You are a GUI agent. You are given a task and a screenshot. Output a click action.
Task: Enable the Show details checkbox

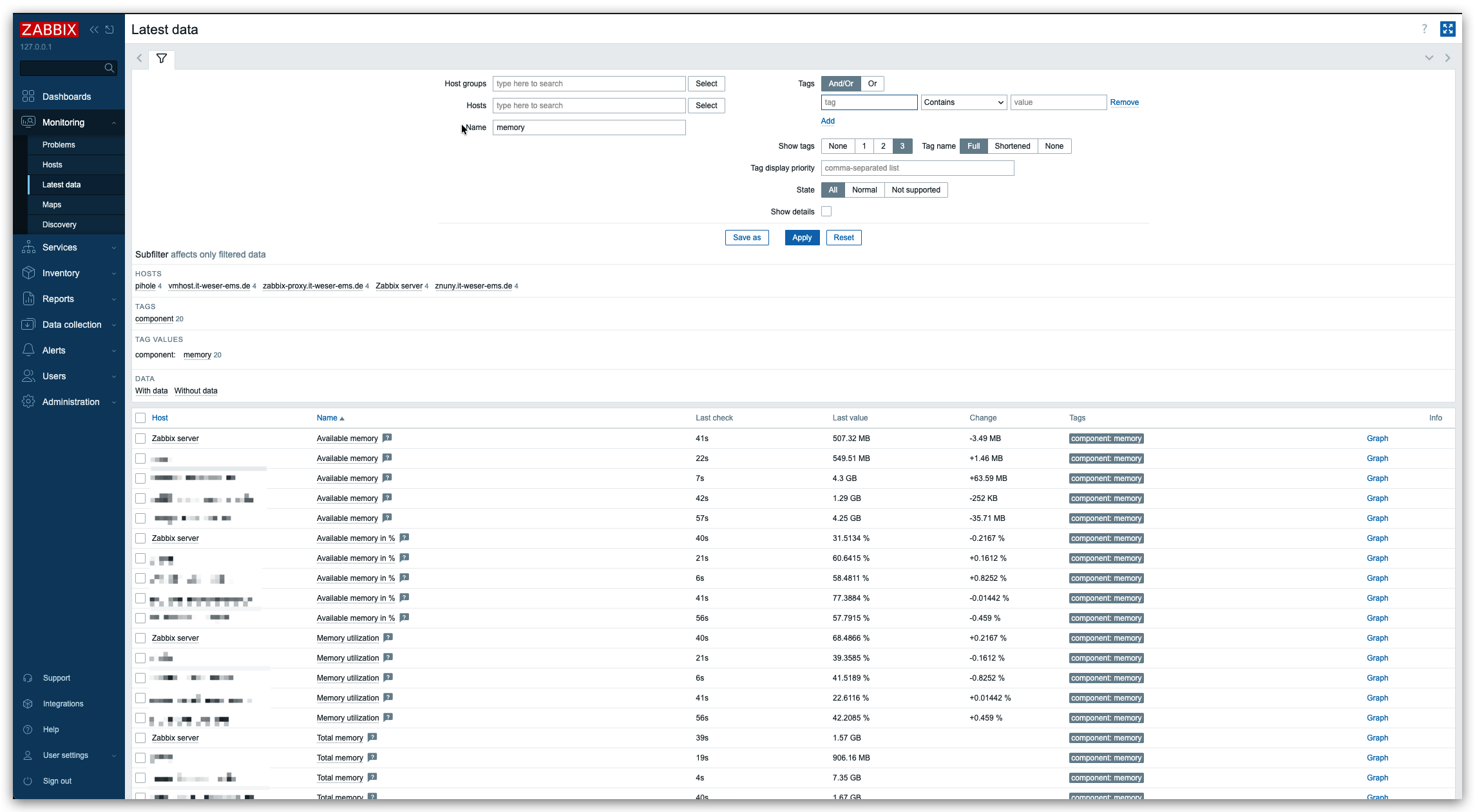tap(826, 211)
